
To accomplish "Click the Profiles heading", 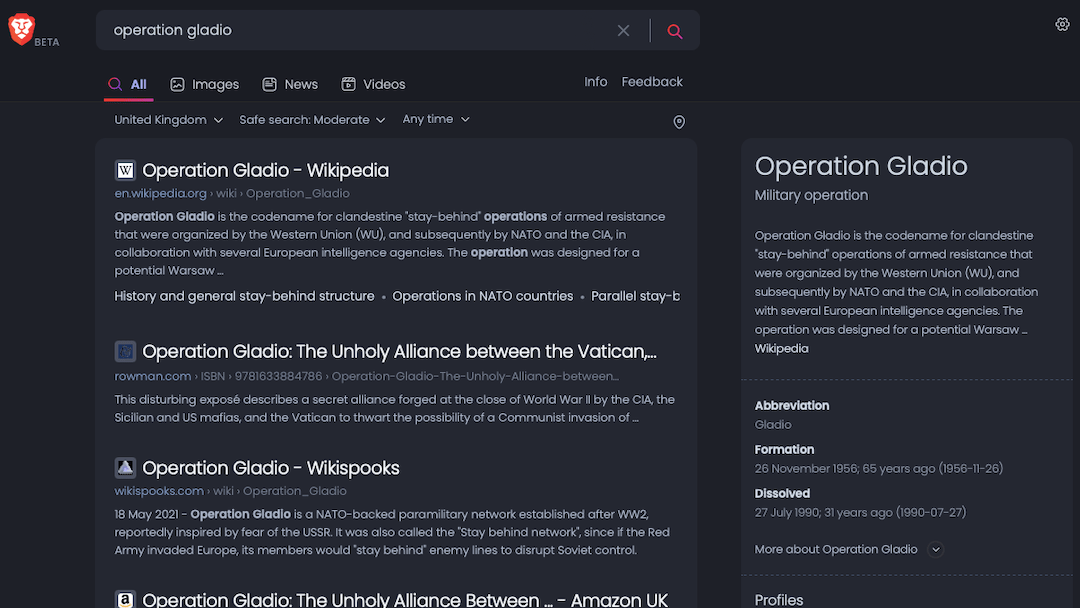I will (x=779, y=600).
